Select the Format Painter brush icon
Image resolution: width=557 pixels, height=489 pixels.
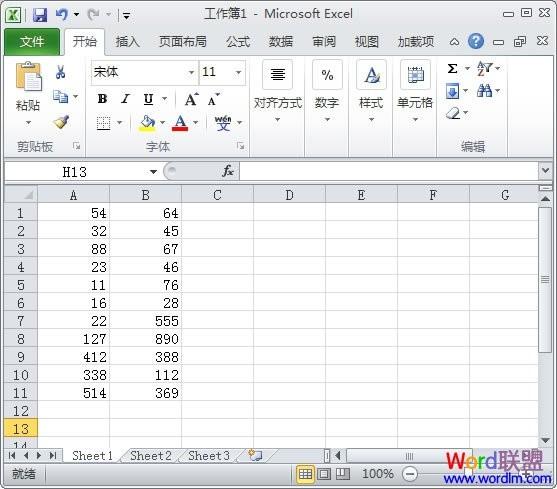click(x=61, y=123)
